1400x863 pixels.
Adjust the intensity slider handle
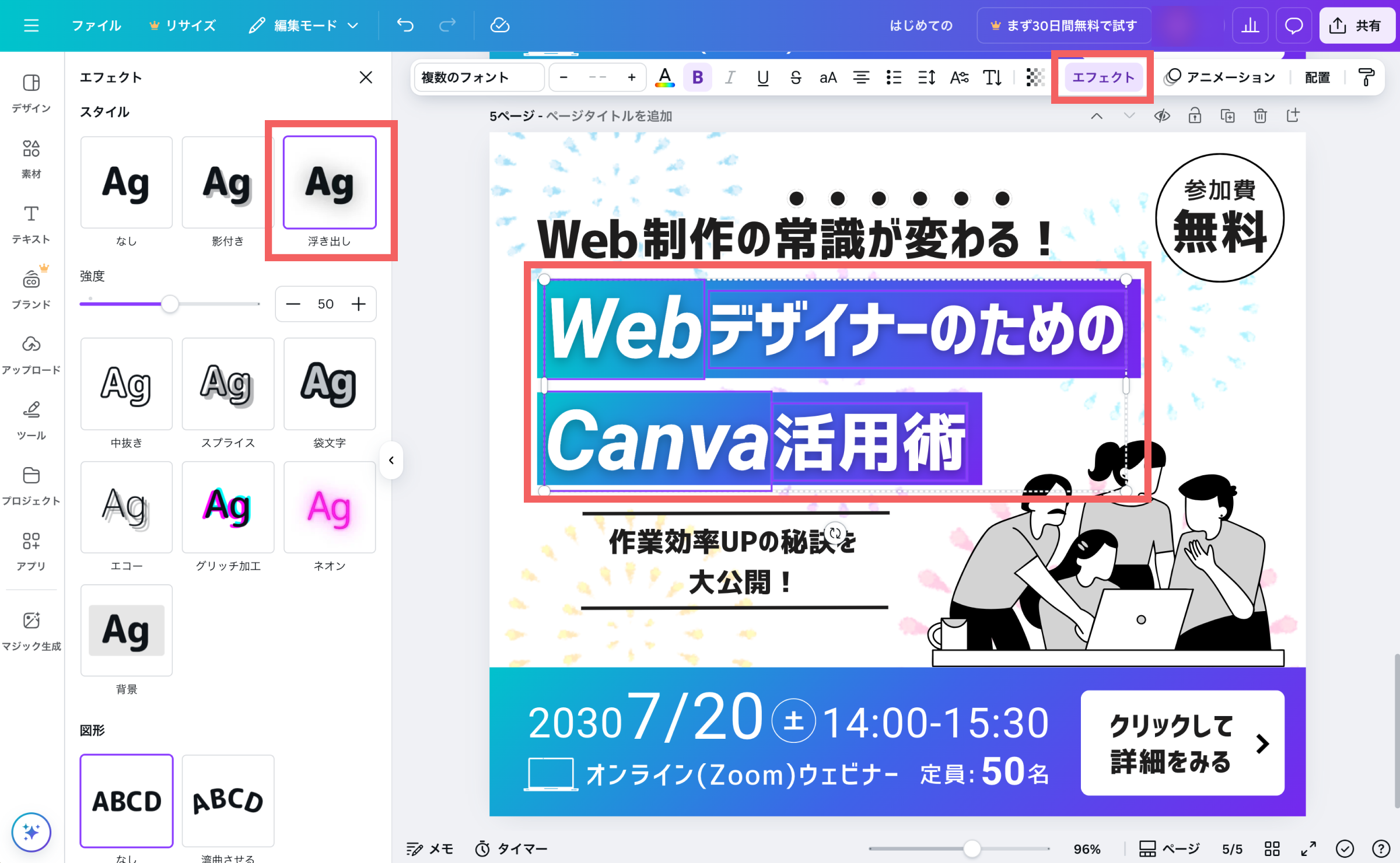pyautogui.click(x=170, y=304)
